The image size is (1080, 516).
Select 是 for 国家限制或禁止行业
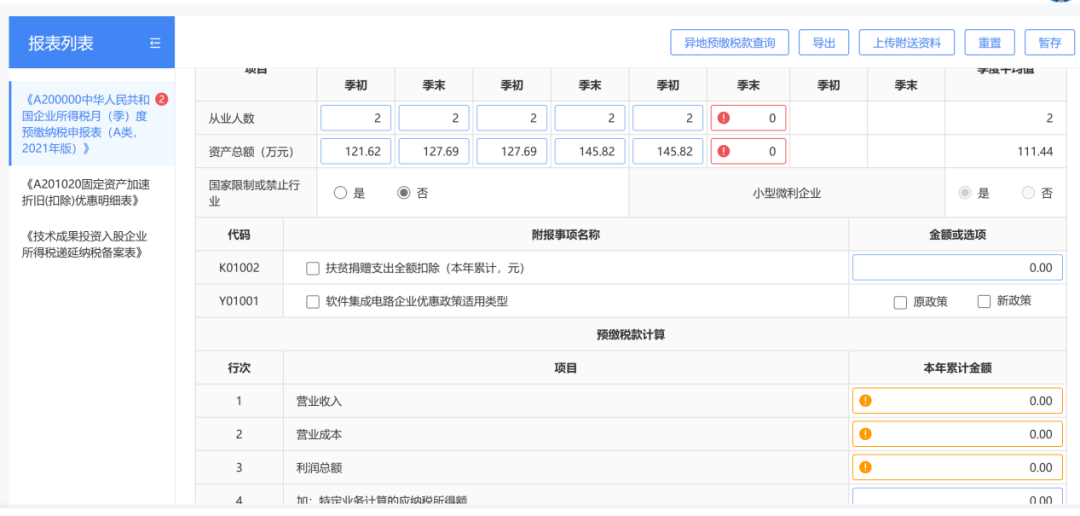click(x=341, y=193)
